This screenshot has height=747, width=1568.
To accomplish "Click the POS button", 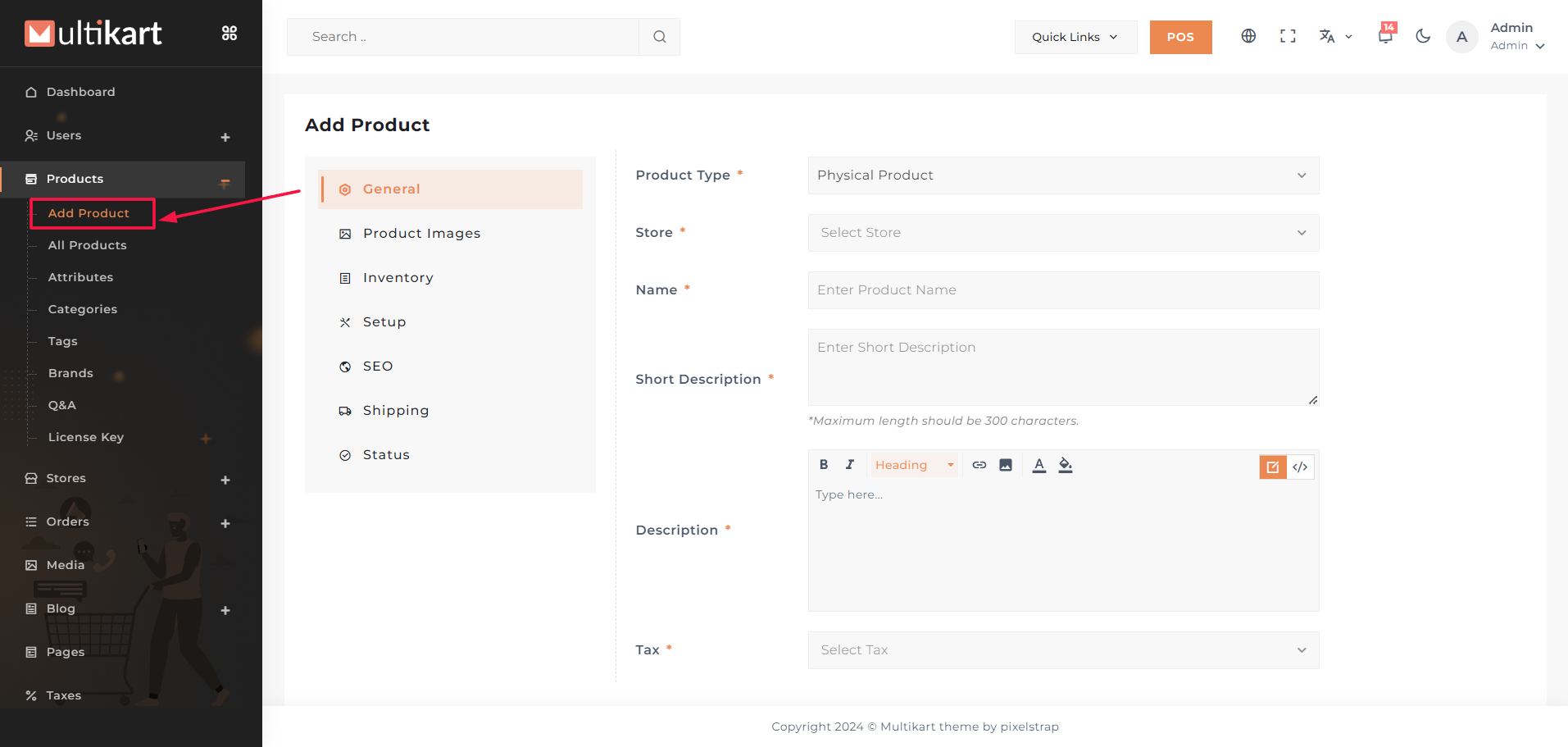I will pyautogui.click(x=1180, y=37).
